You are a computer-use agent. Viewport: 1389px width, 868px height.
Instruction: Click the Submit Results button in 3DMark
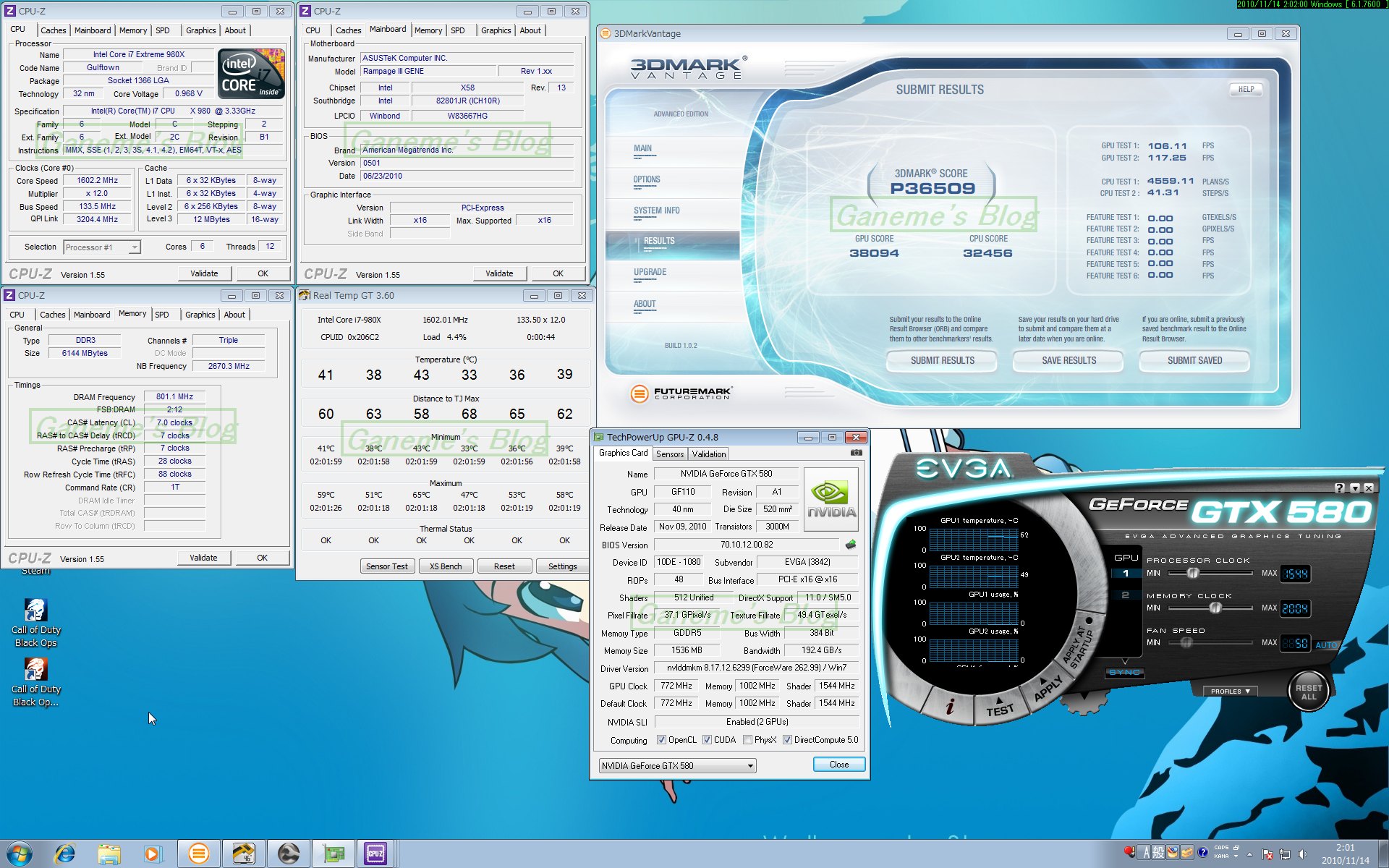coord(942,360)
